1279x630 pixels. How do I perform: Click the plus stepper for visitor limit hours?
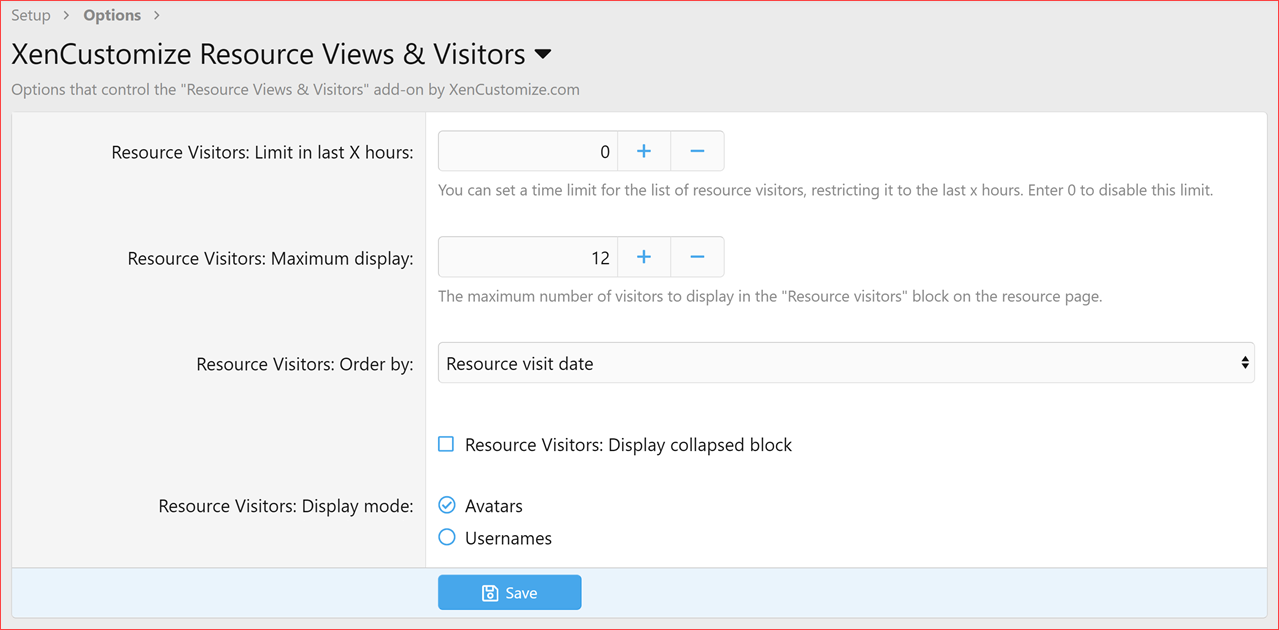(x=643, y=151)
